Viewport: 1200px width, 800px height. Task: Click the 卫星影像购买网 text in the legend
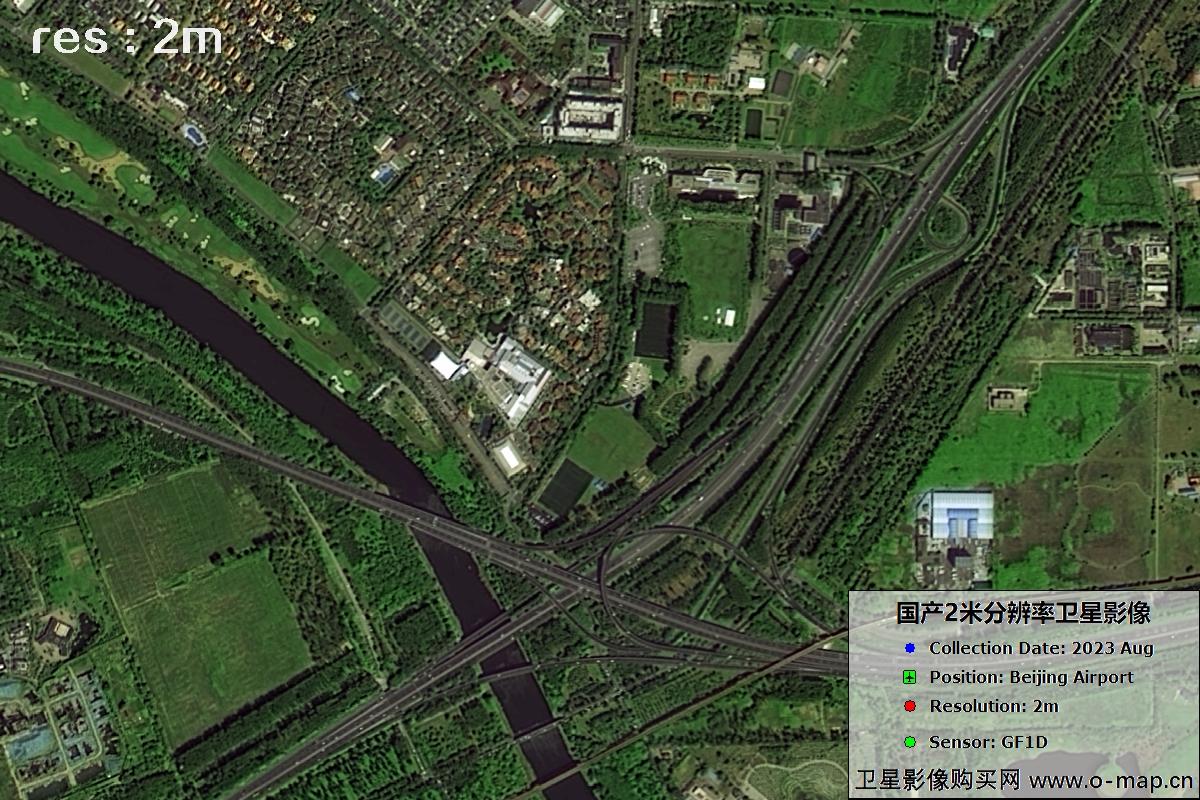tap(937, 780)
